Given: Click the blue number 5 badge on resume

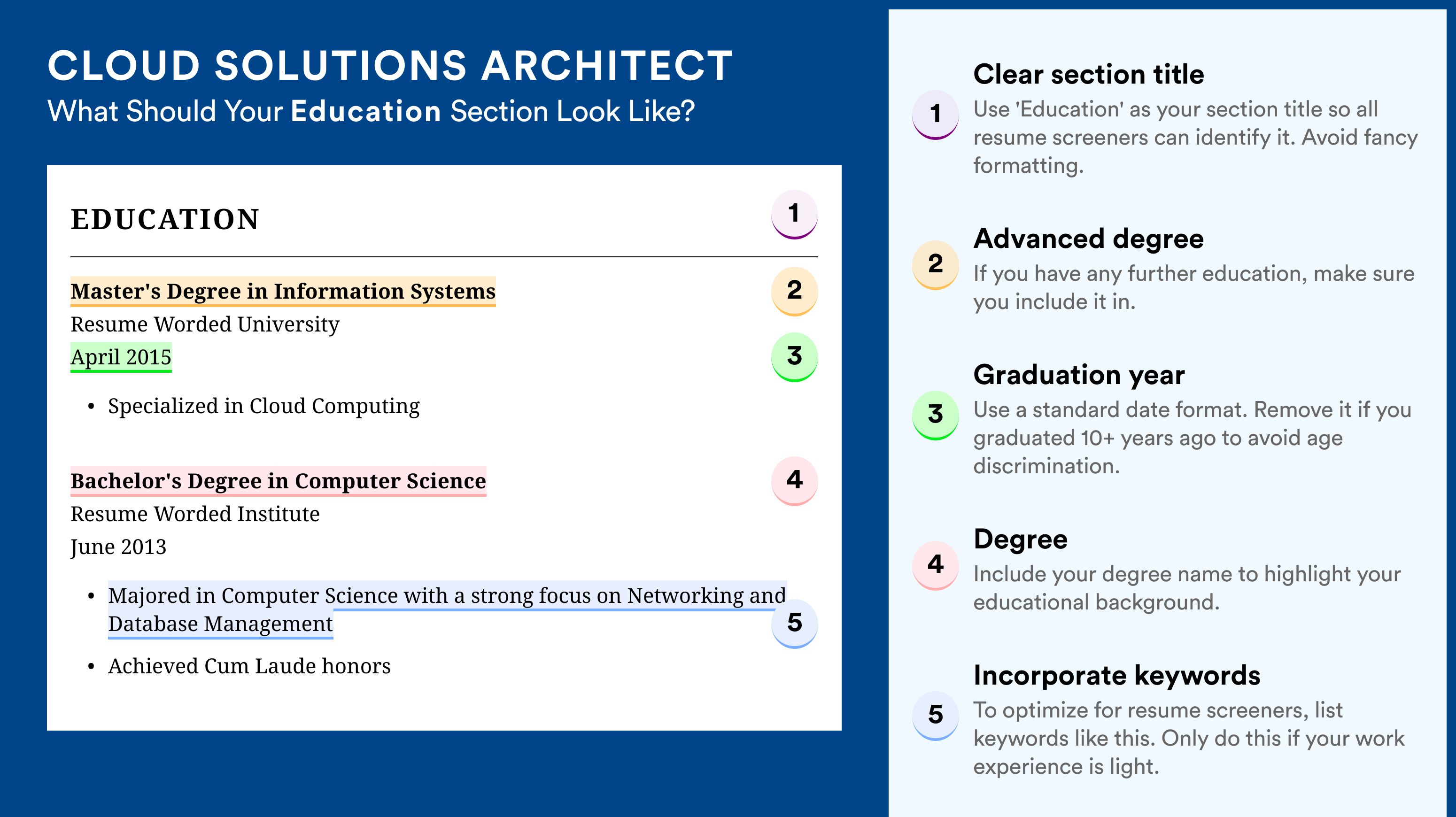Looking at the screenshot, I should pyautogui.click(x=794, y=623).
